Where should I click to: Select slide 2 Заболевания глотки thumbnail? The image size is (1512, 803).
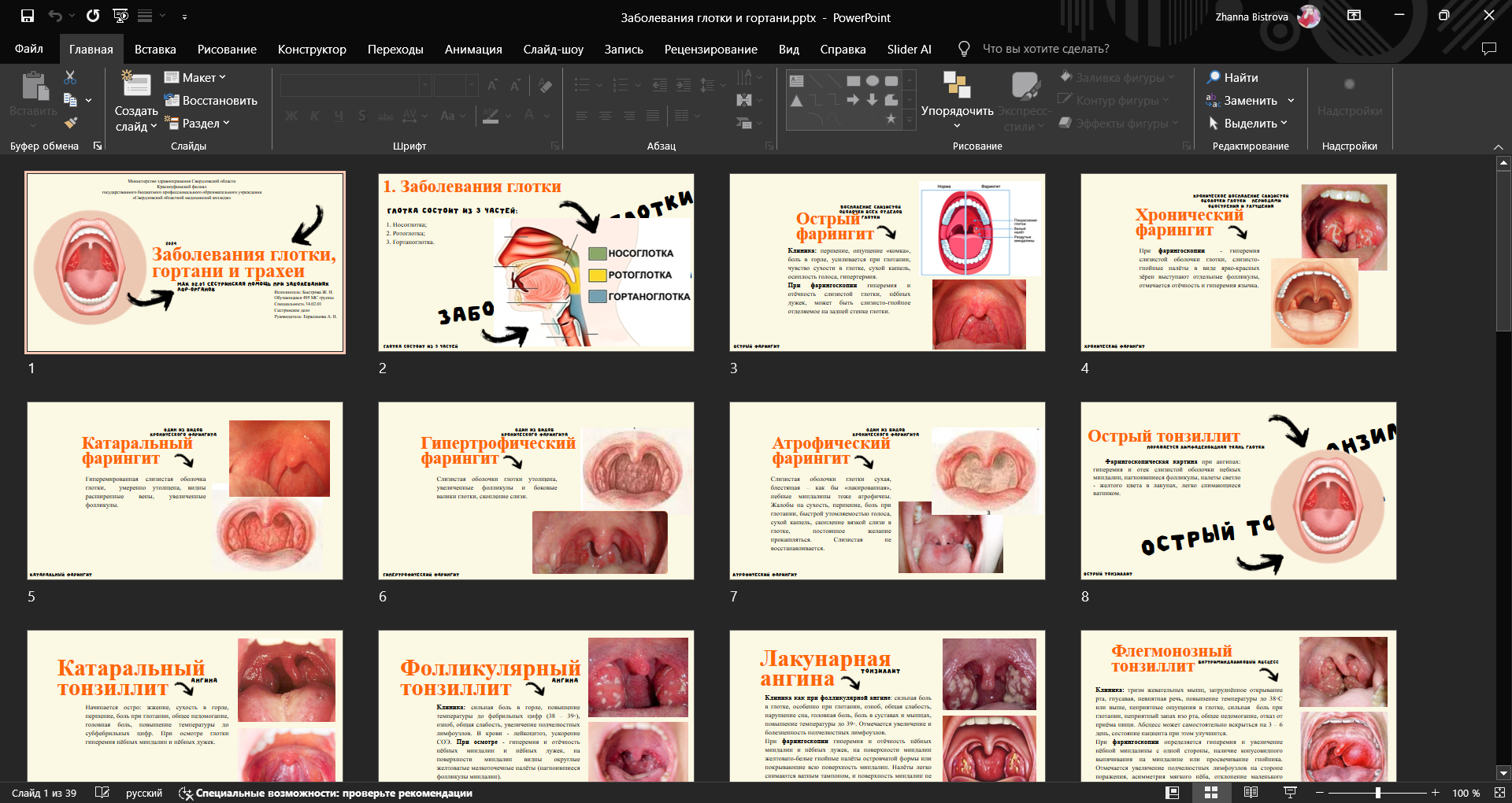536,262
